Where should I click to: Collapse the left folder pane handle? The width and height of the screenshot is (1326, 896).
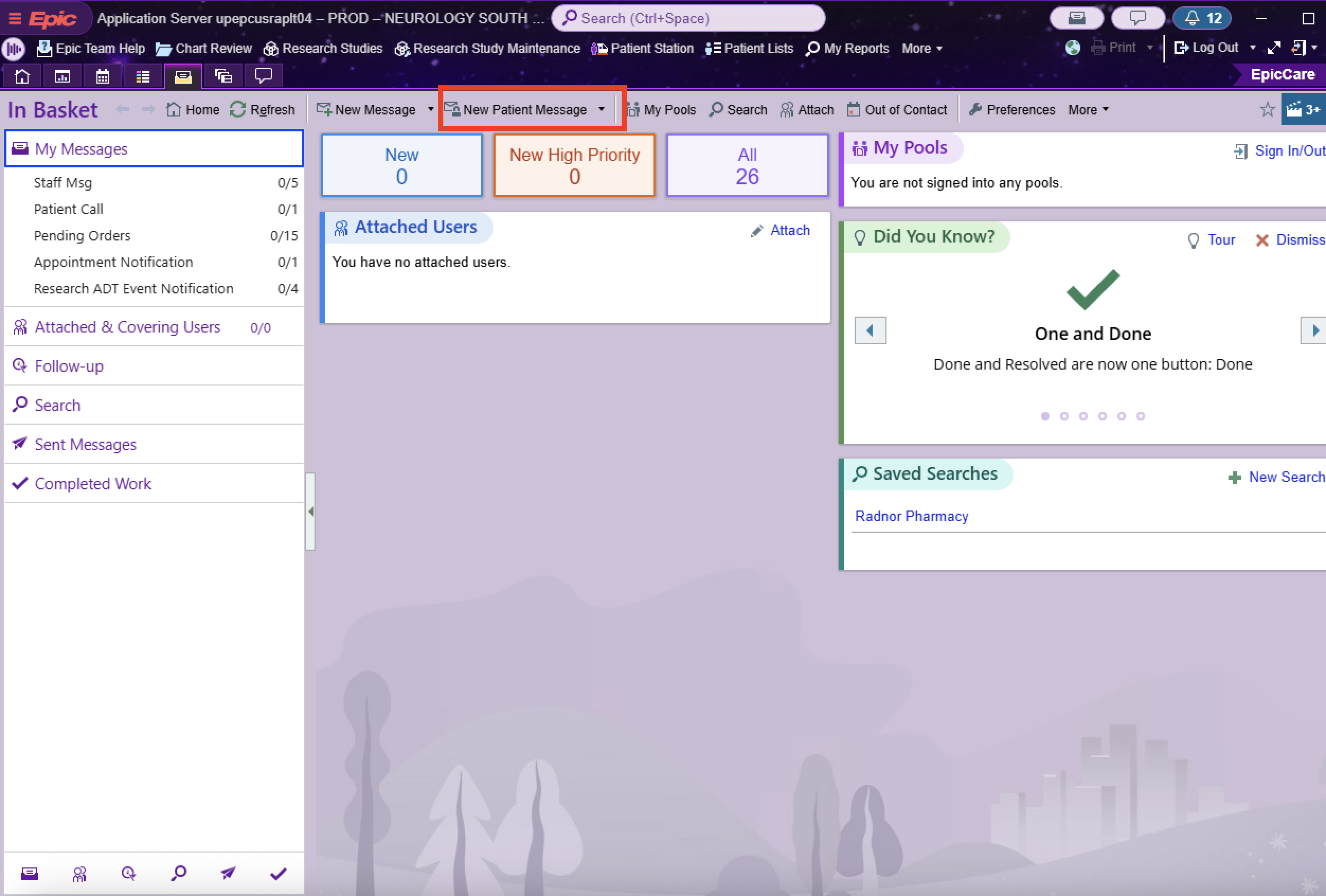pos(310,512)
